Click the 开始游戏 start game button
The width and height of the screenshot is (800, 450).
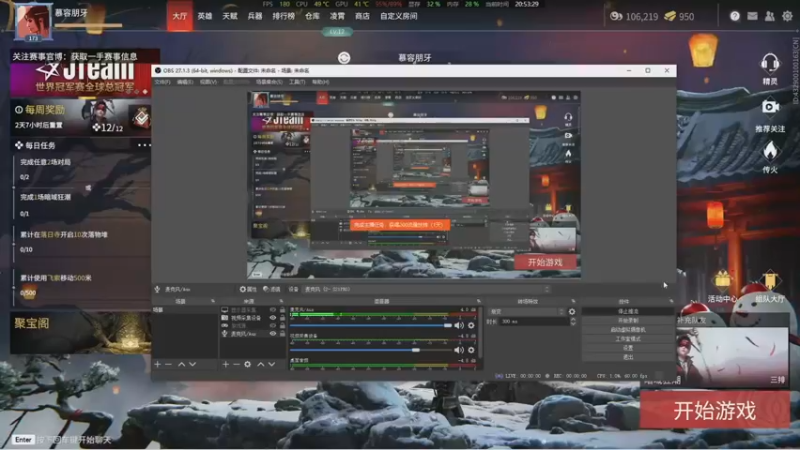714,410
